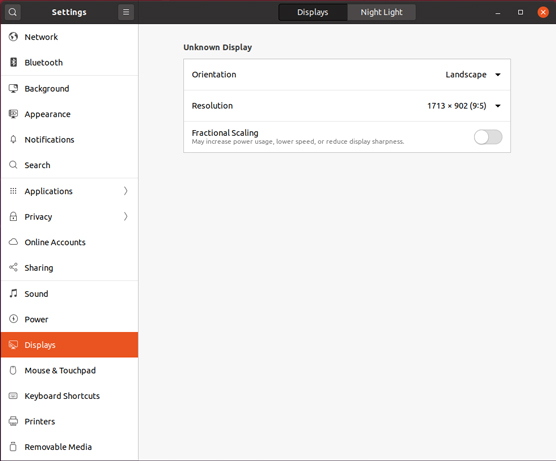The width and height of the screenshot is (556, 461).
Task: Open the Mouse & Touchpad label
Action: tap(60, 370)
